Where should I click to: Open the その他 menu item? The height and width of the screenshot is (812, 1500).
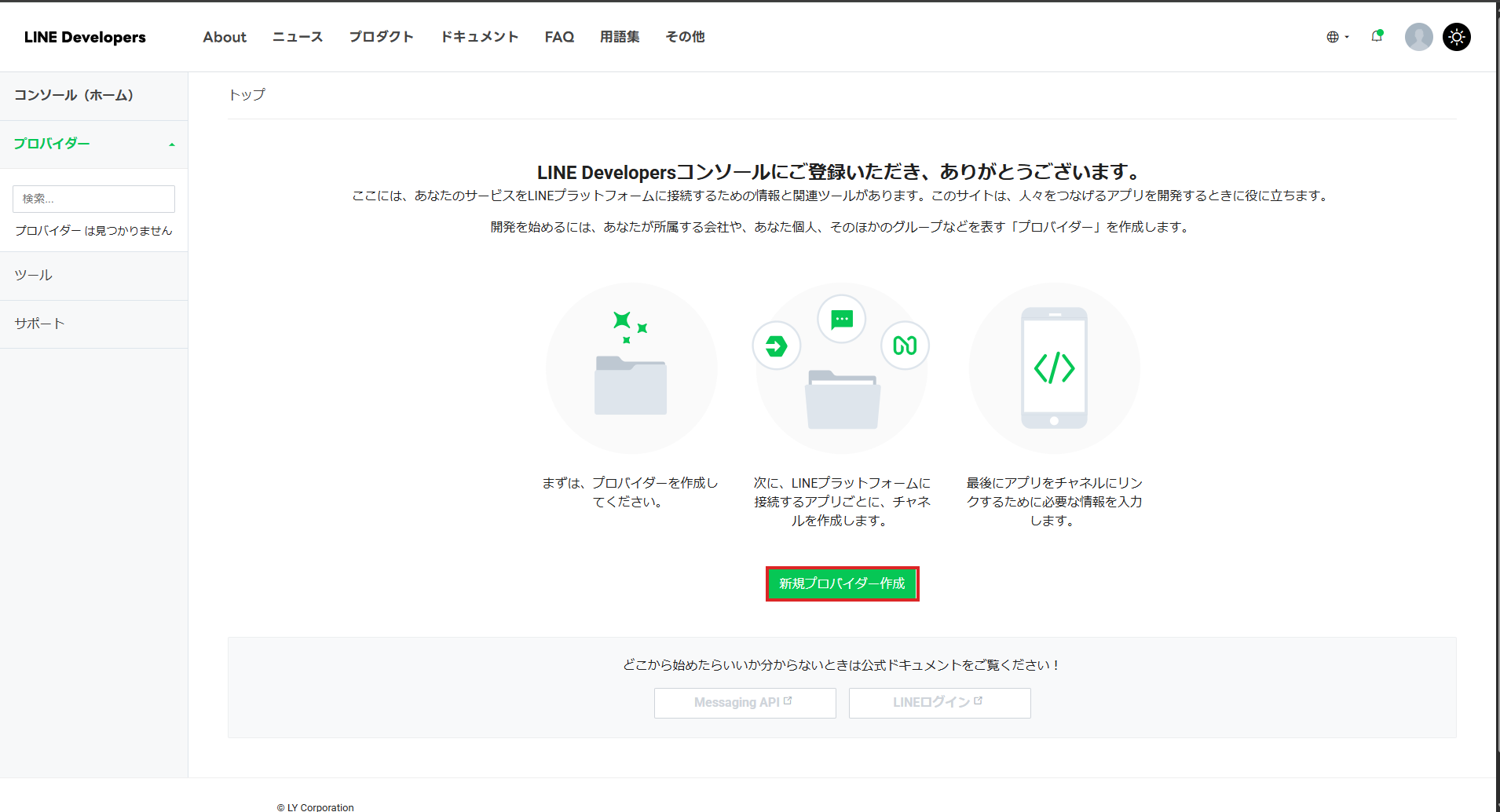point(685,37)
